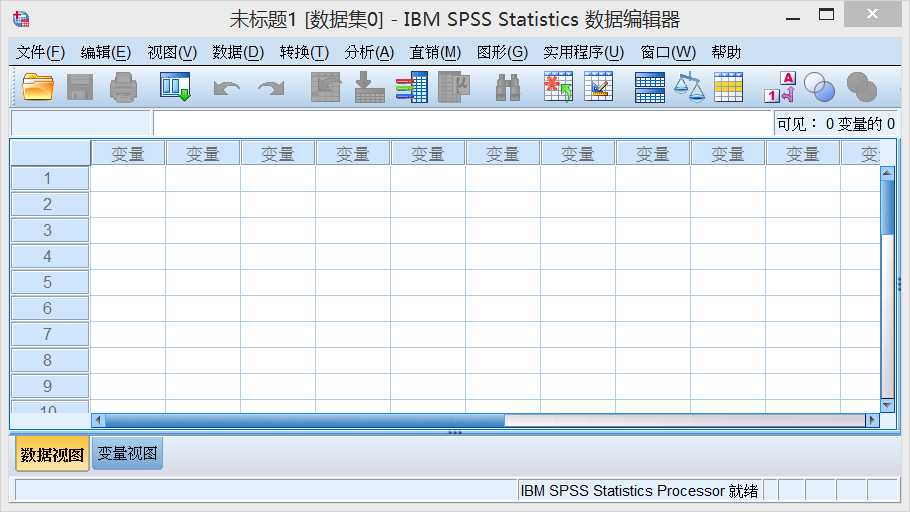Viewport: 910px width, 512px height.
Task: Select row header 8
Action: pos(50,360)
